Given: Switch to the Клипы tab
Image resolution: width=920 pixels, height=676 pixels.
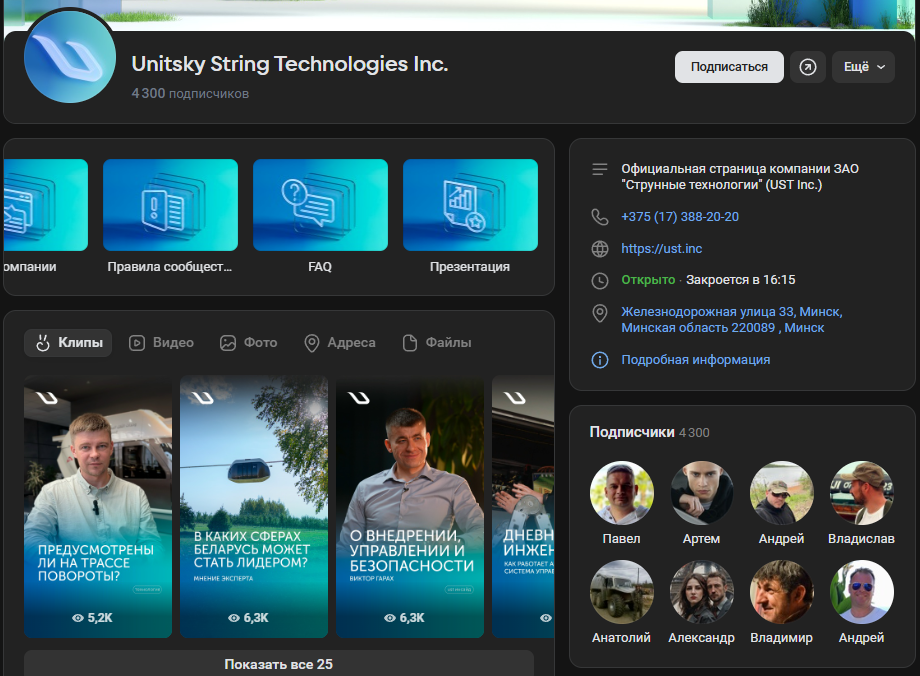Looking at the screenshot, I should pyautogui.click(x=68, y=343).
